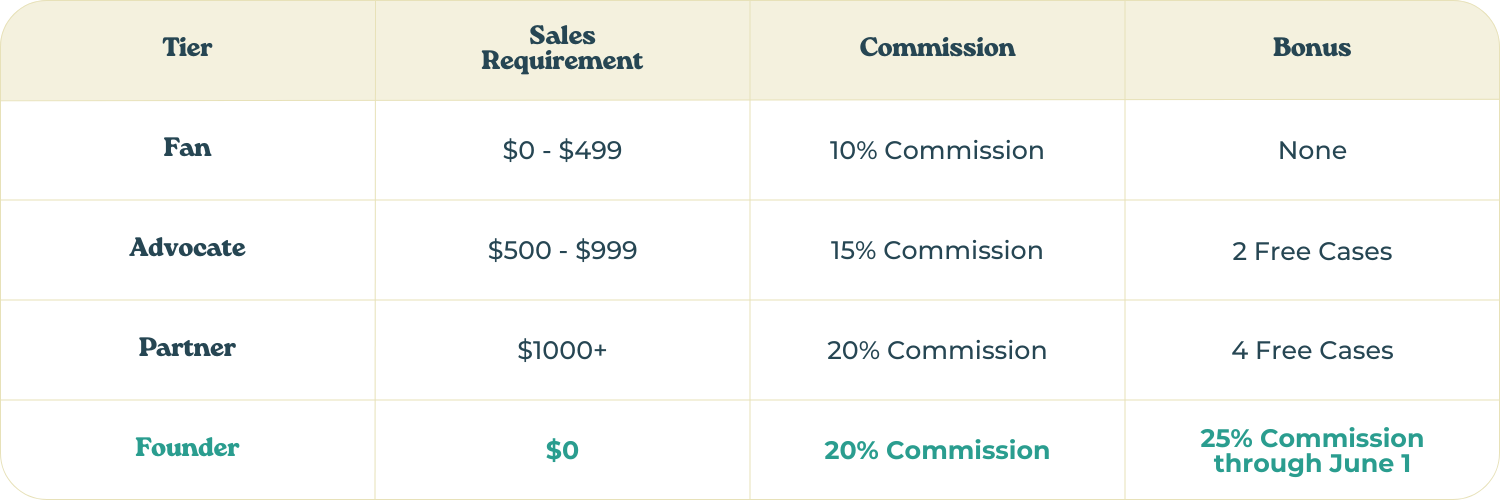Image resolution: width=1500 pixels, height=500 pixels.
Task: Click the $500 - $999 sales range
Action: (x=562, y=250)
